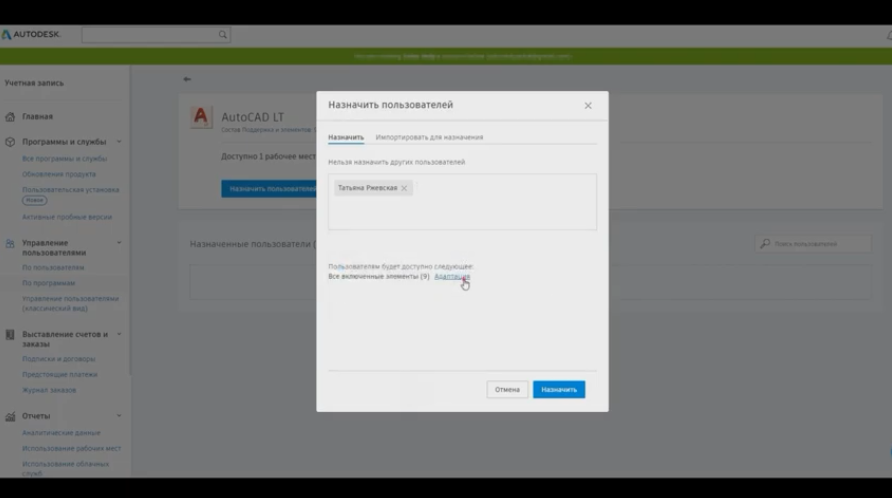Click the Отмена button
The width and height of the screenshot is (892, 498).
click(x=507, y=390)
